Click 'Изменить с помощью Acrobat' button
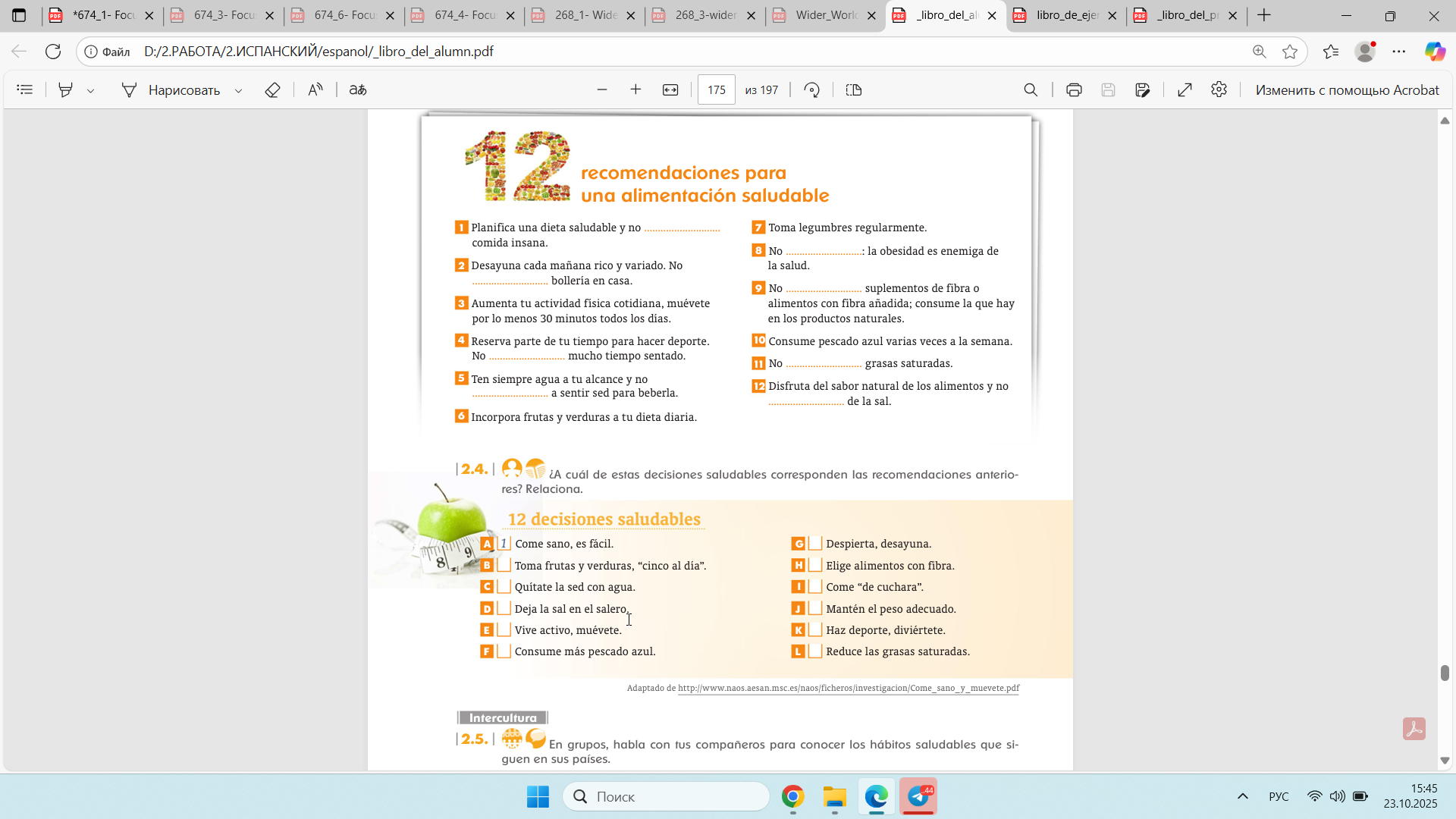 (x=1346, y=89)
